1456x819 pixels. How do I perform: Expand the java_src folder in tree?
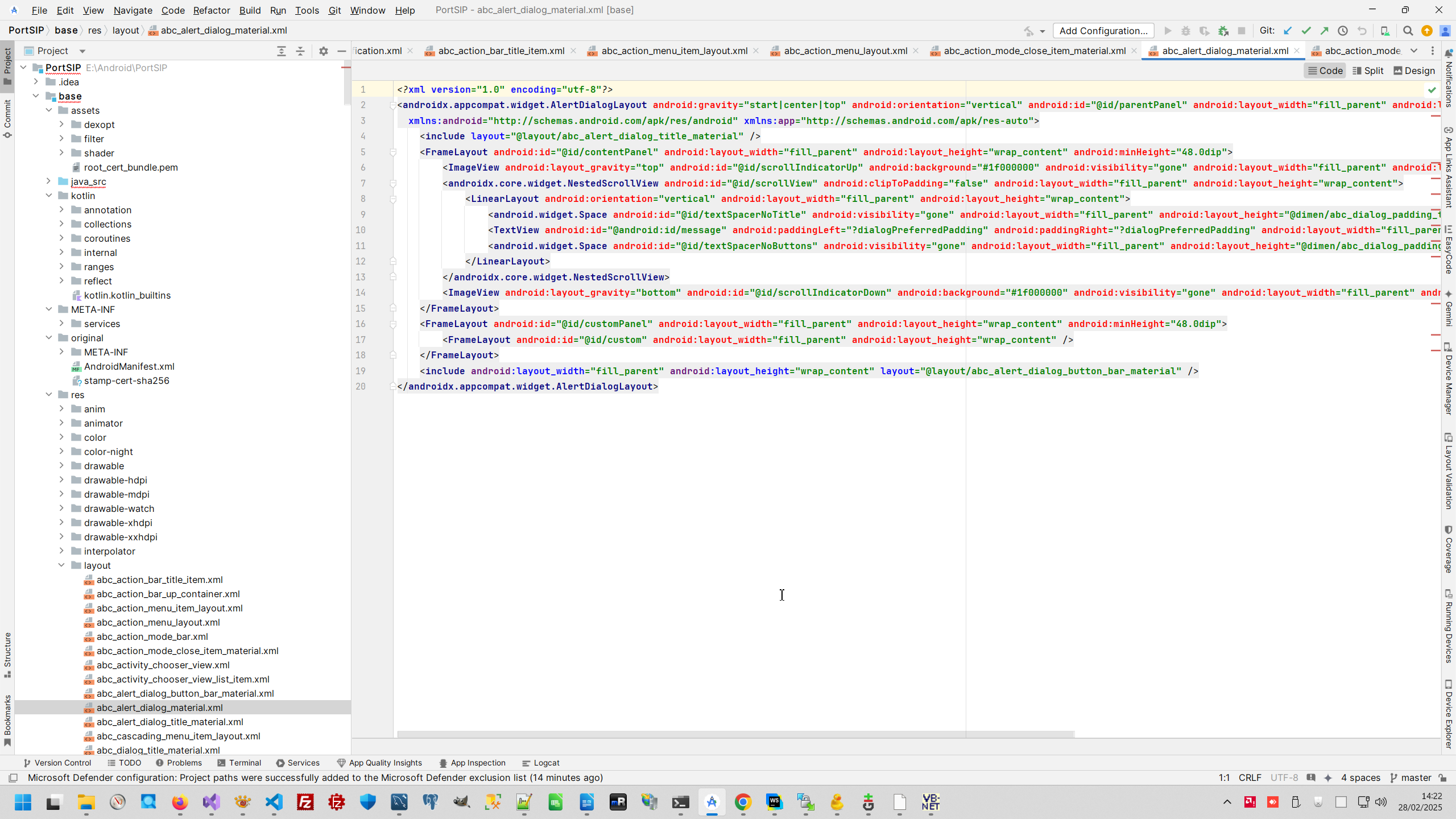point(48,181)
